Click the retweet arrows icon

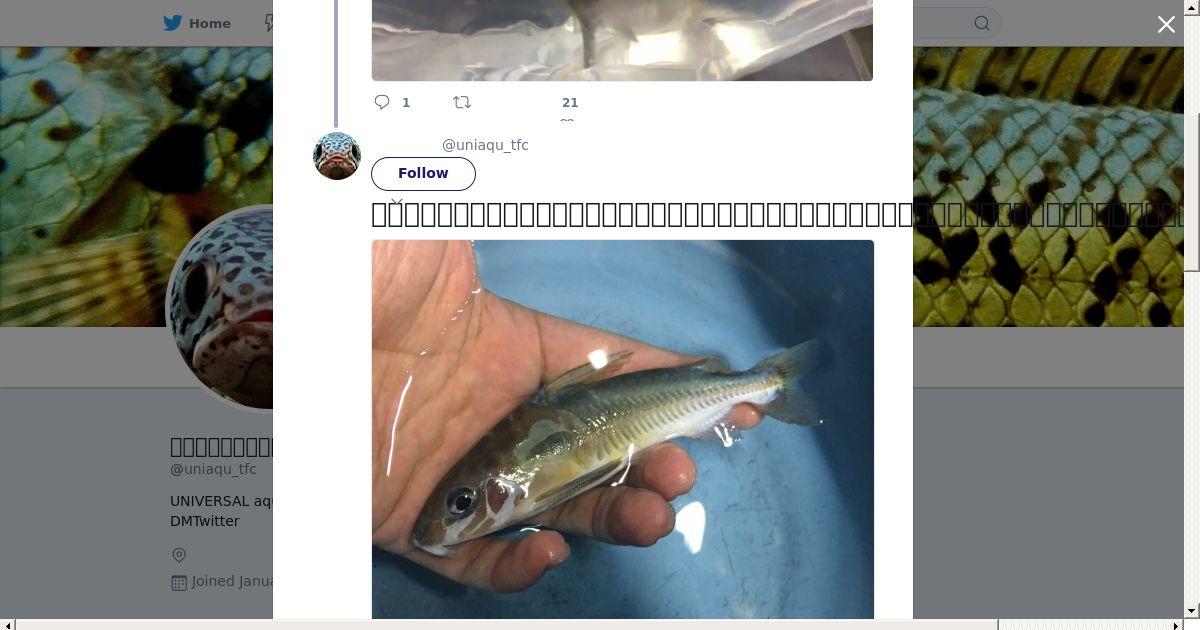coord(462,102)
